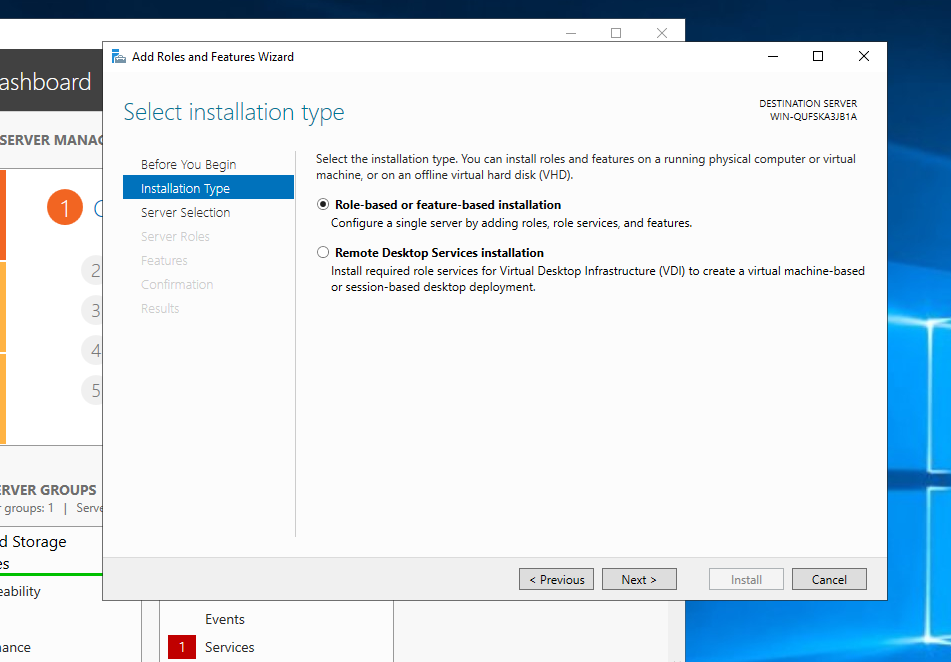
Task: Click the destination server name WIN-QUFSKA3JB1A
Action: pyautogui.click(x=813, y=117)
